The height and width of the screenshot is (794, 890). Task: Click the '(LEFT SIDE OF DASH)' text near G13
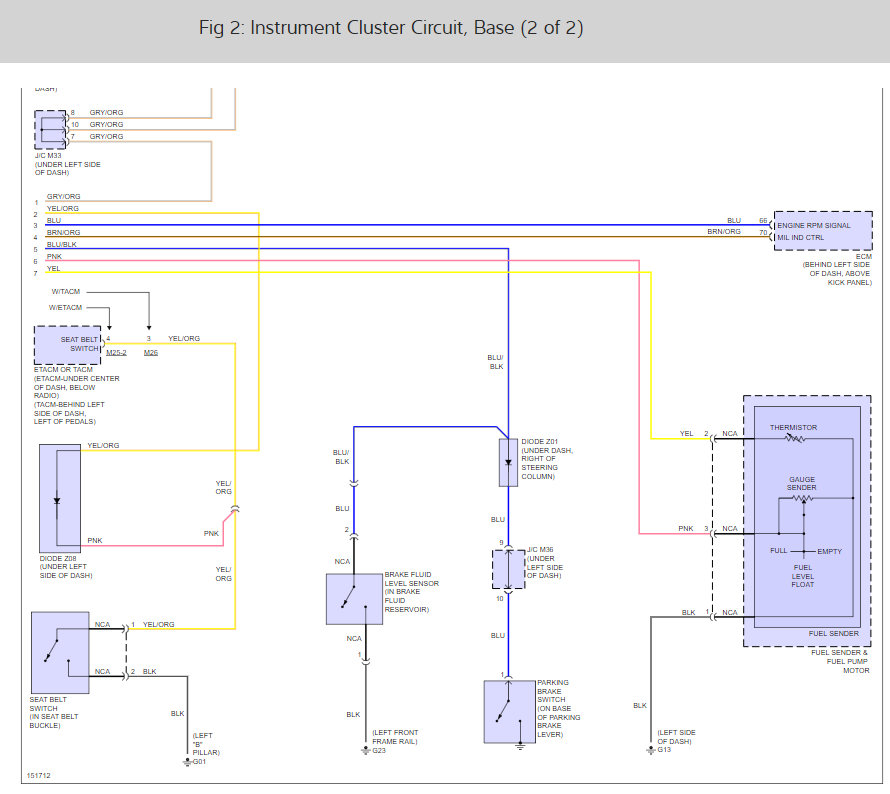click(676, 737)
